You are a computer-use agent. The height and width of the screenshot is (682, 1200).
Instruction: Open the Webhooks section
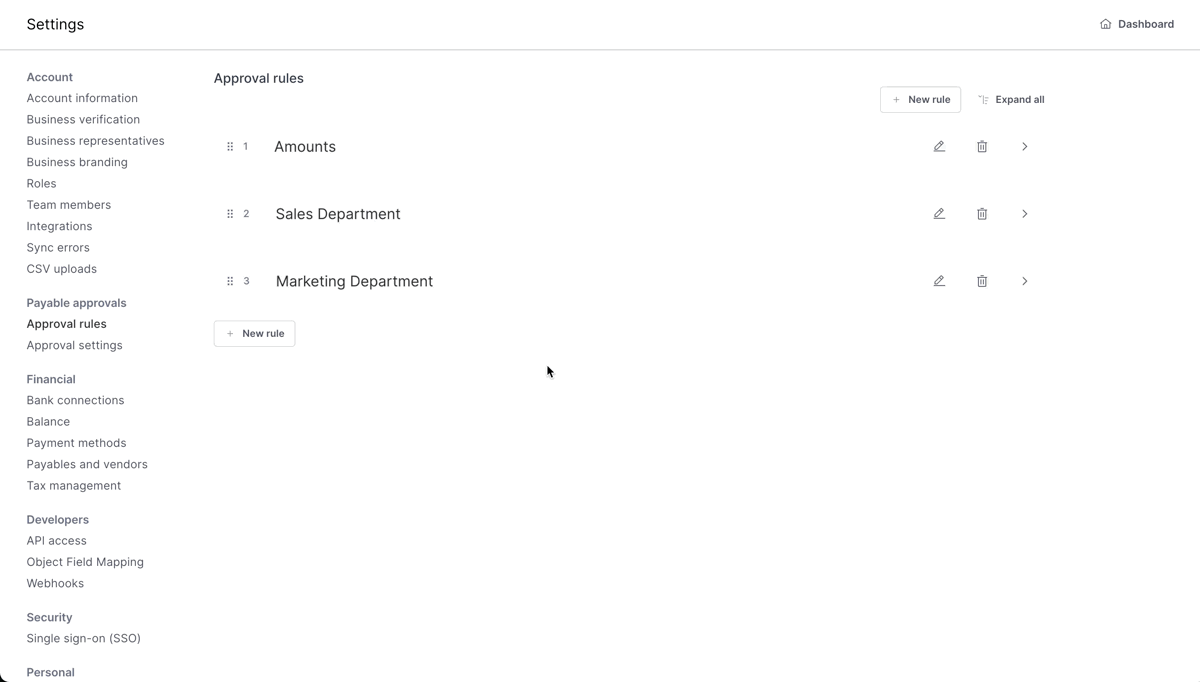pyautogui.click(x=55, y=583)
